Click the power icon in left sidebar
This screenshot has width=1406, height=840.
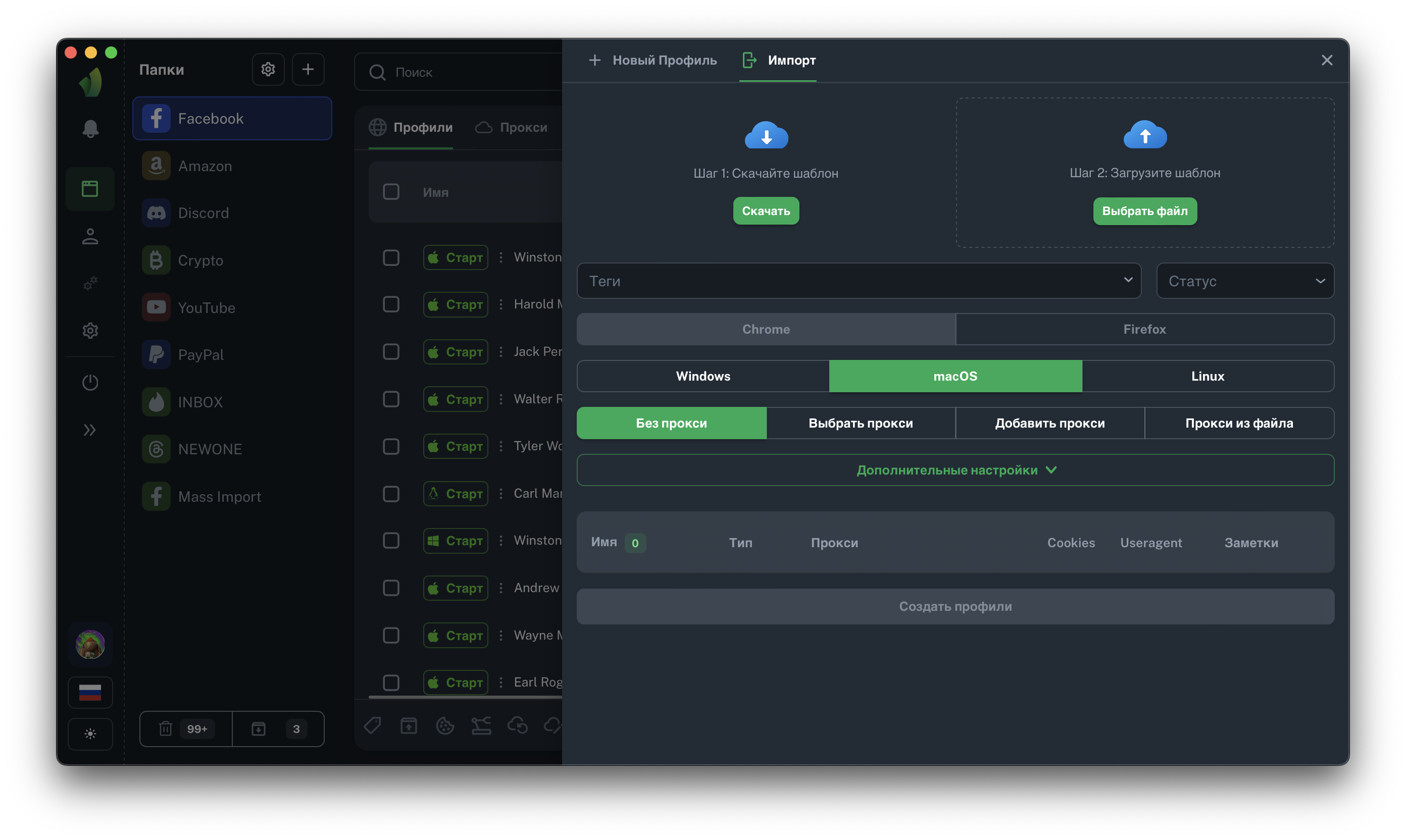[x=90, y=383]
